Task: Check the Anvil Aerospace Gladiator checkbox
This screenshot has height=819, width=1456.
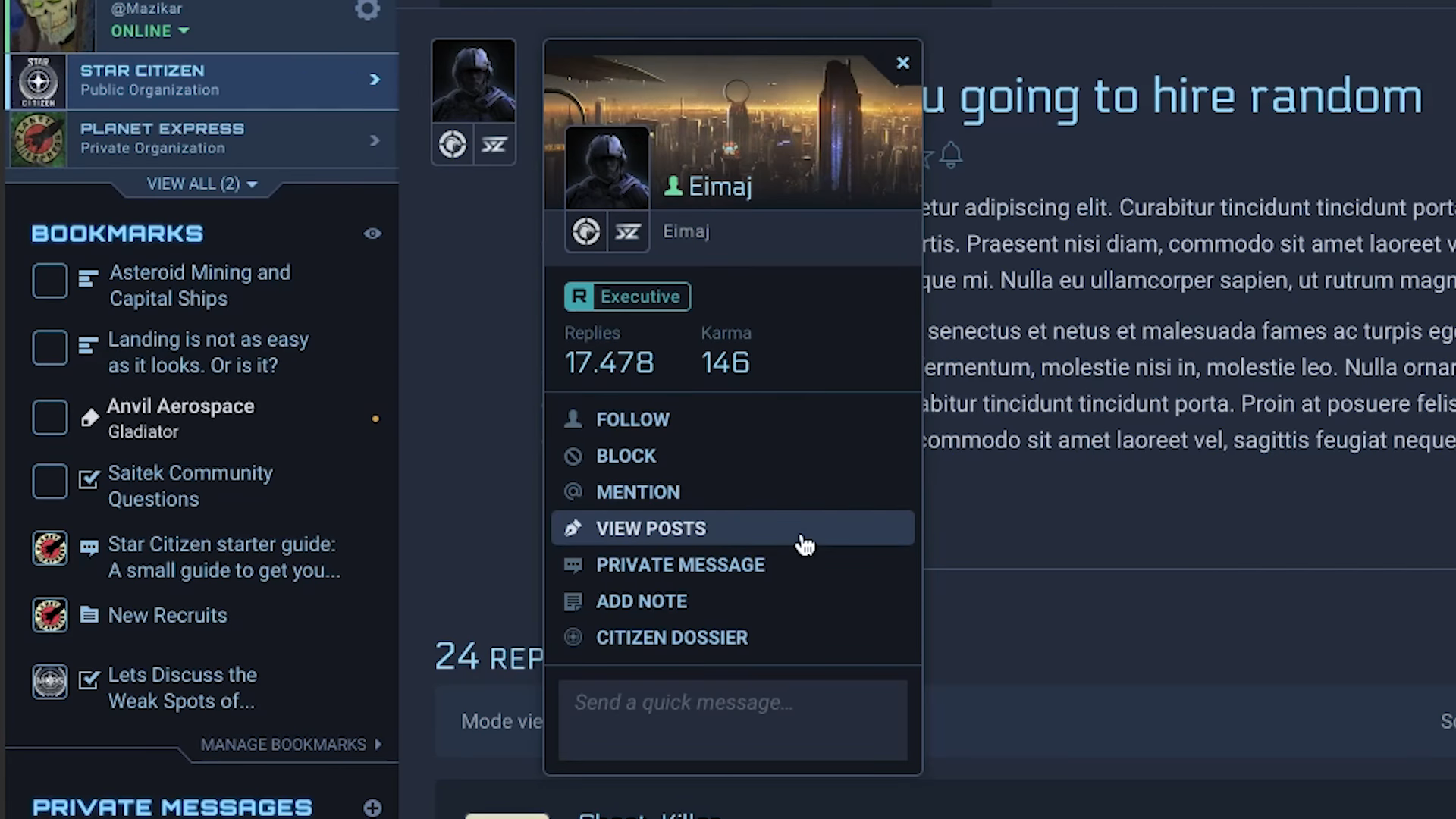Action: (x=50, y=417)
